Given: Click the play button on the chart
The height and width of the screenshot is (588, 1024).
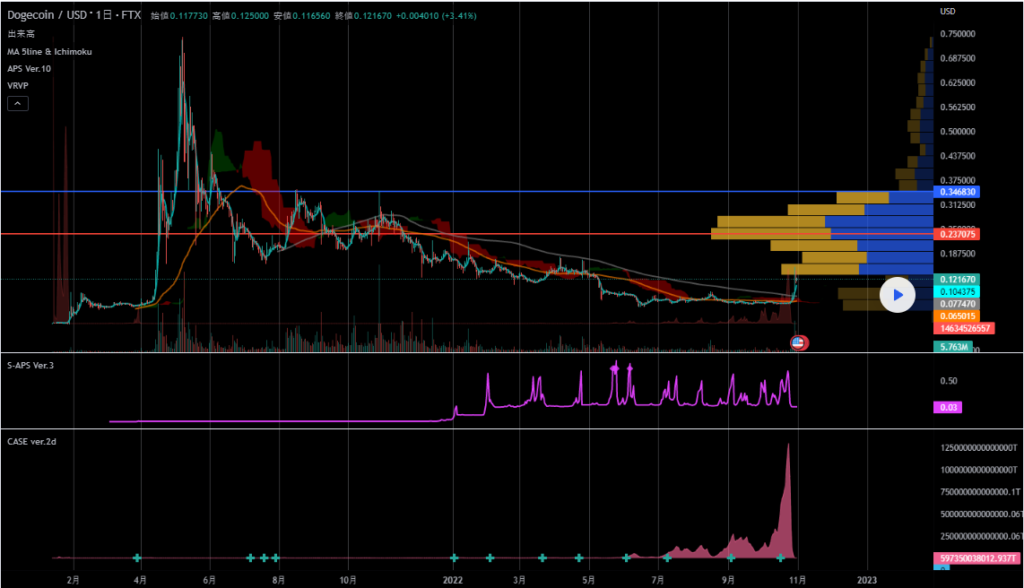Looking at the screenshot, I should [897, 295].
